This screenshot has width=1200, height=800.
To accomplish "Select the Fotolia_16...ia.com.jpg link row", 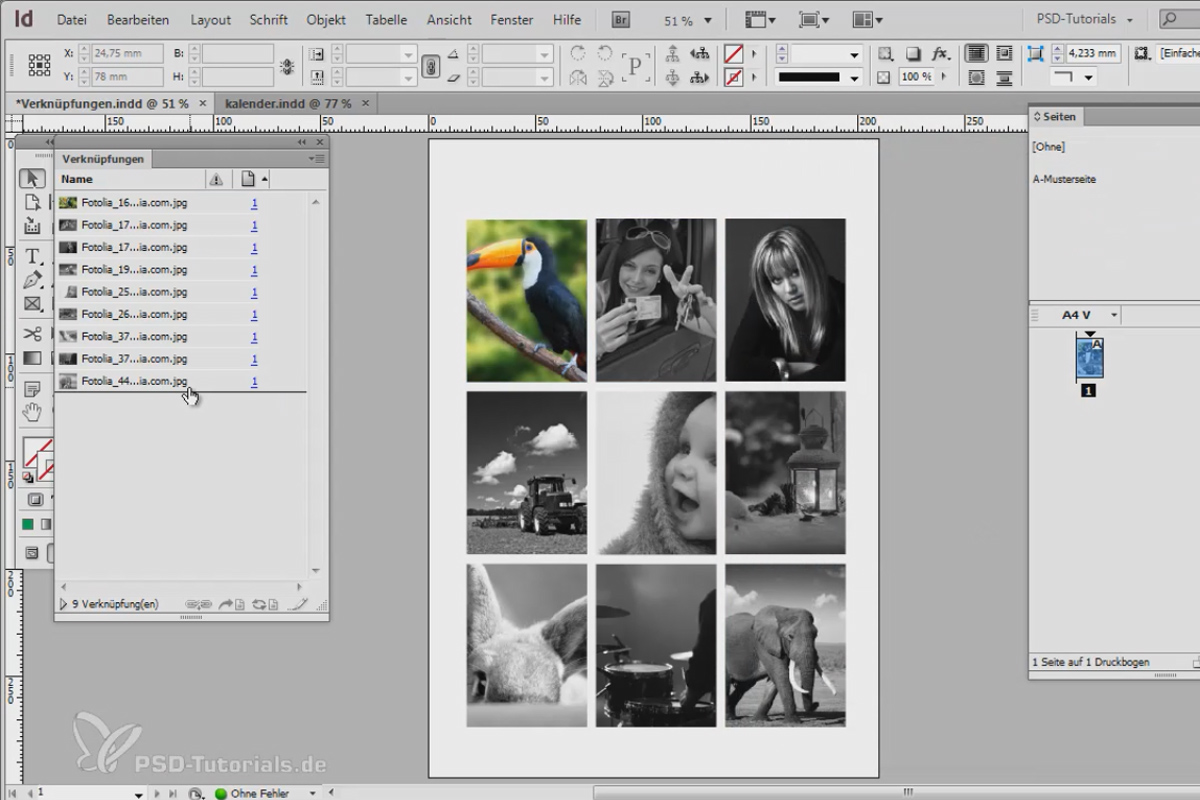I will pos(180,203).
